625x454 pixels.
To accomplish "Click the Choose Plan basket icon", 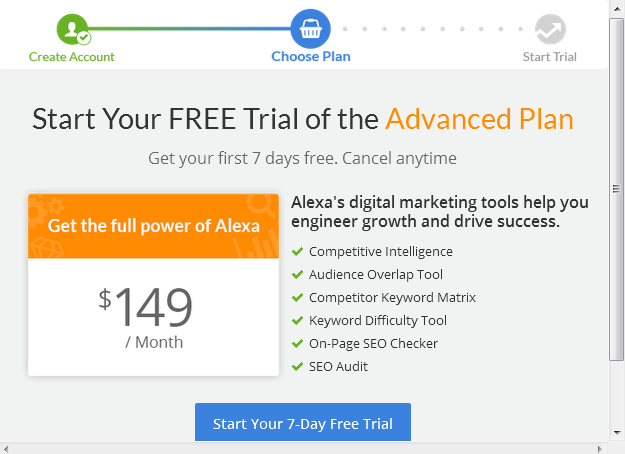I will (310, 29).
